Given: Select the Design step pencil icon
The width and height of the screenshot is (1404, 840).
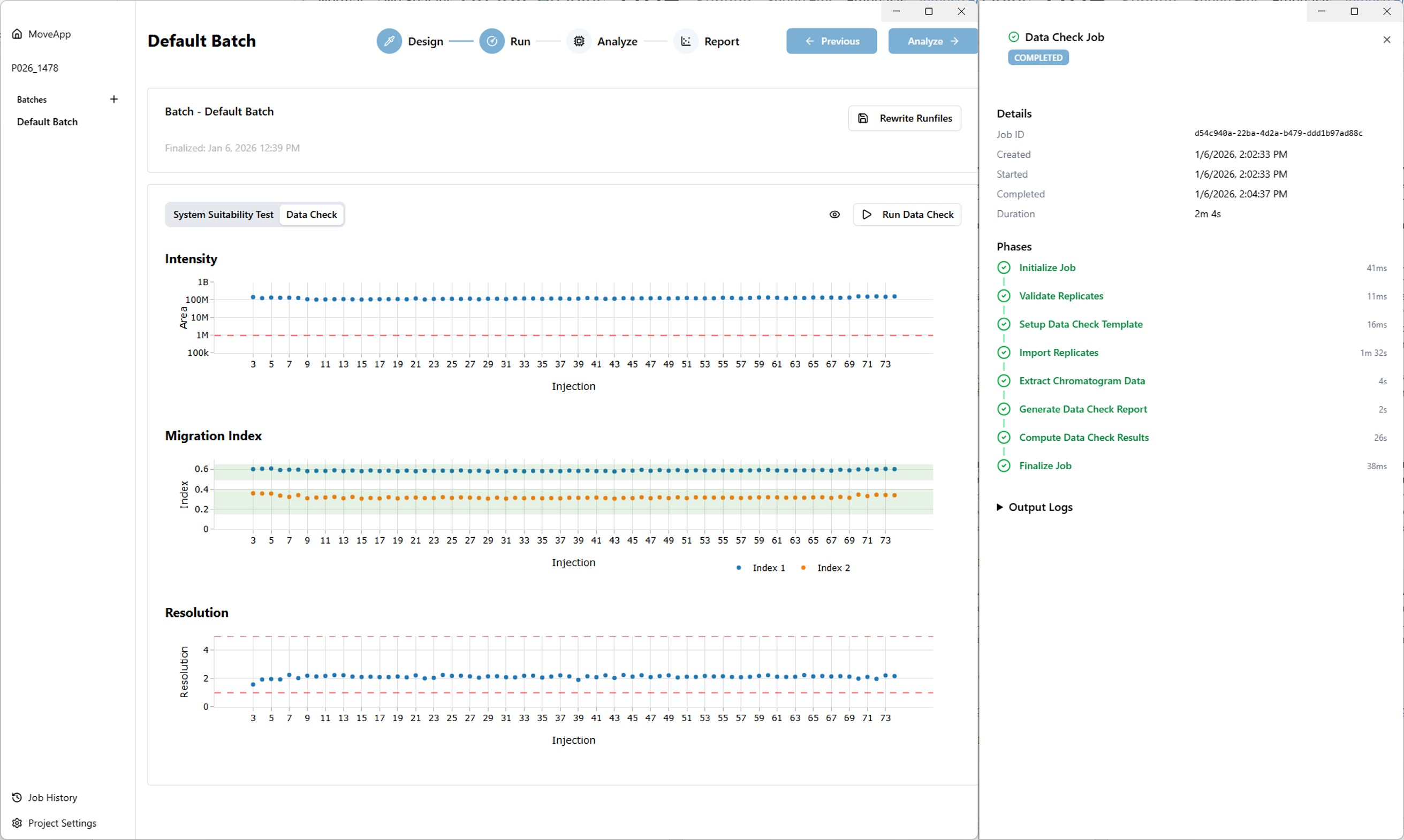Looking at the screenshot, I should point(389,41).
